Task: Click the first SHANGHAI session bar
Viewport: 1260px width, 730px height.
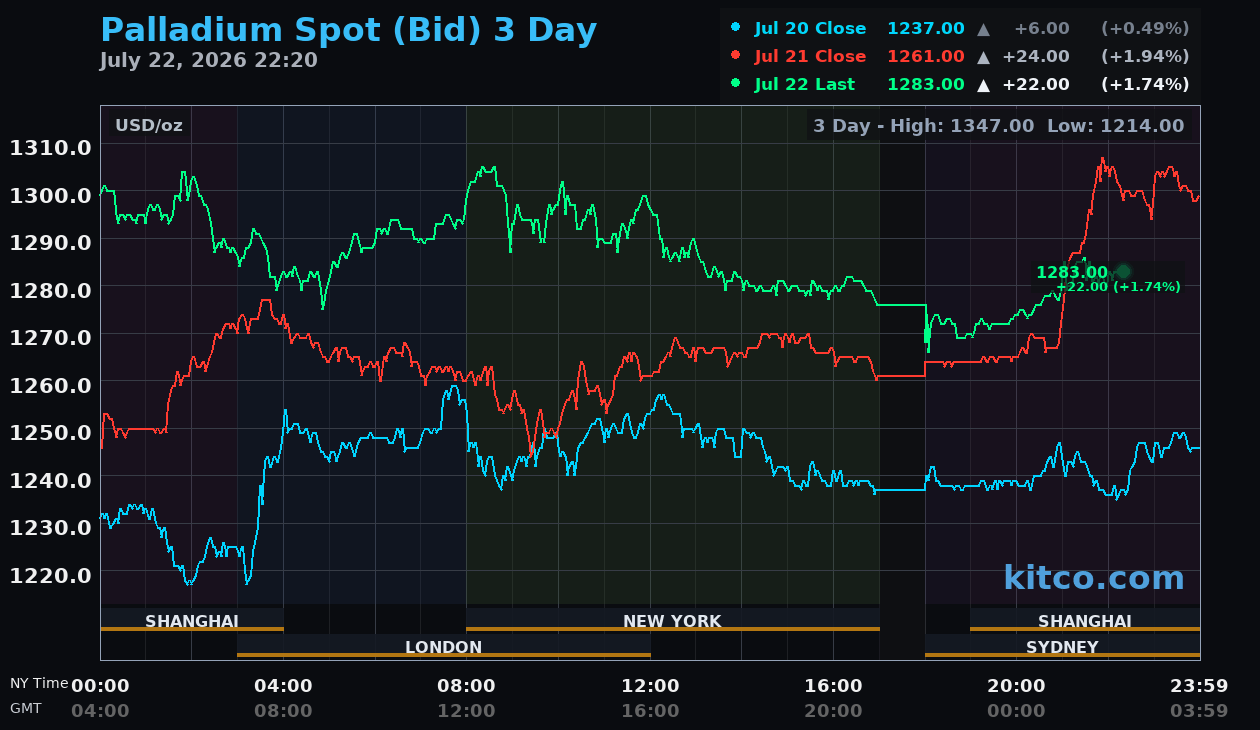Action: point(192,620)
